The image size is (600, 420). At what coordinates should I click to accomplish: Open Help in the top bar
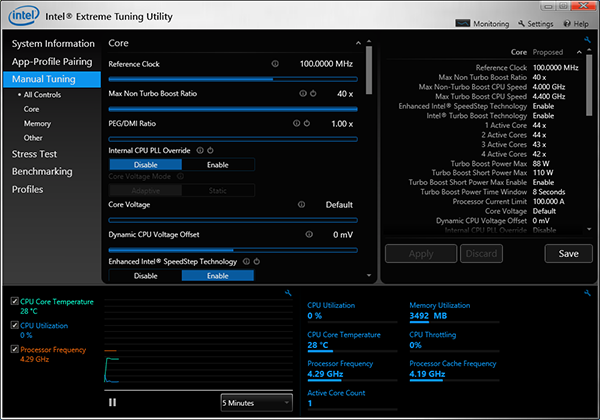pyautogui.click(x=576, y=23)
